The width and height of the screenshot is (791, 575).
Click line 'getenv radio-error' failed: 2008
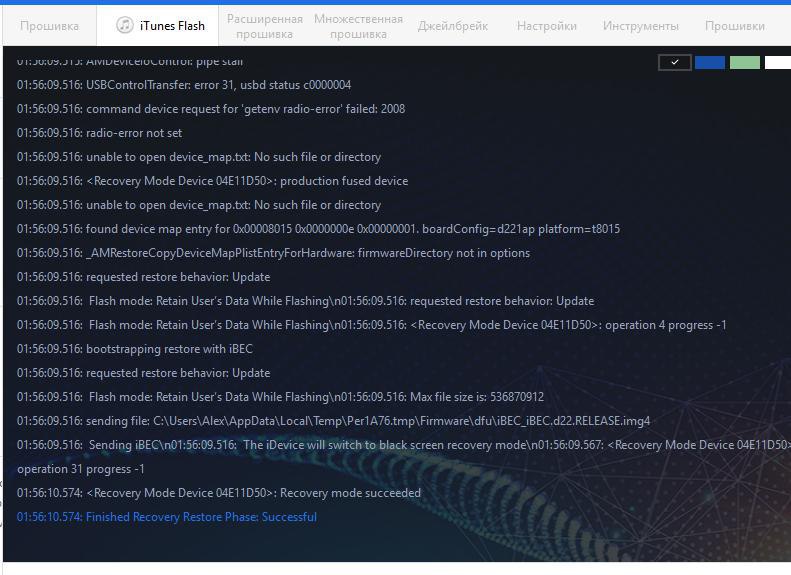(211, 109)
